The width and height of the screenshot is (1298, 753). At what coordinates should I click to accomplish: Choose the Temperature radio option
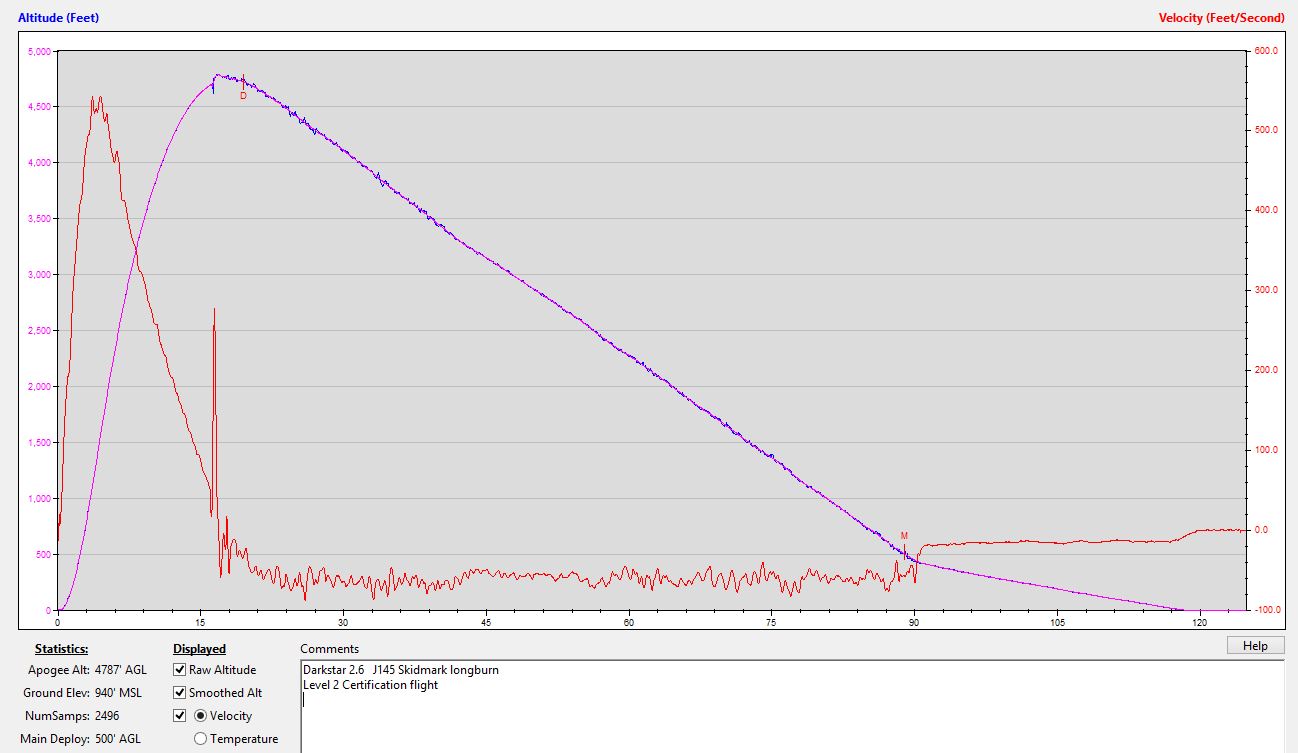coord(200,739)
